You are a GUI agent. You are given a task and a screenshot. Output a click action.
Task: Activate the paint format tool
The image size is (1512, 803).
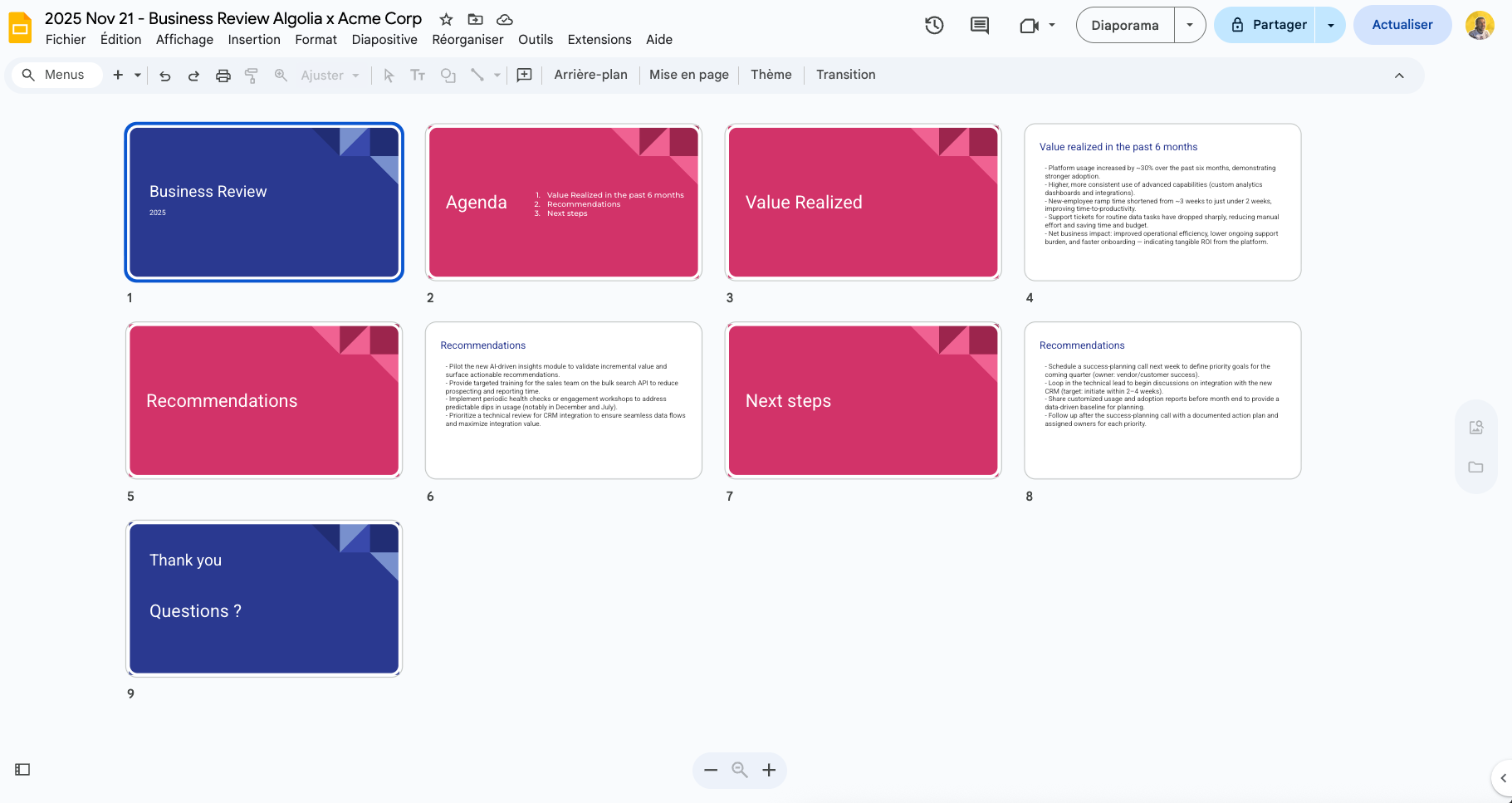(252, 75)
